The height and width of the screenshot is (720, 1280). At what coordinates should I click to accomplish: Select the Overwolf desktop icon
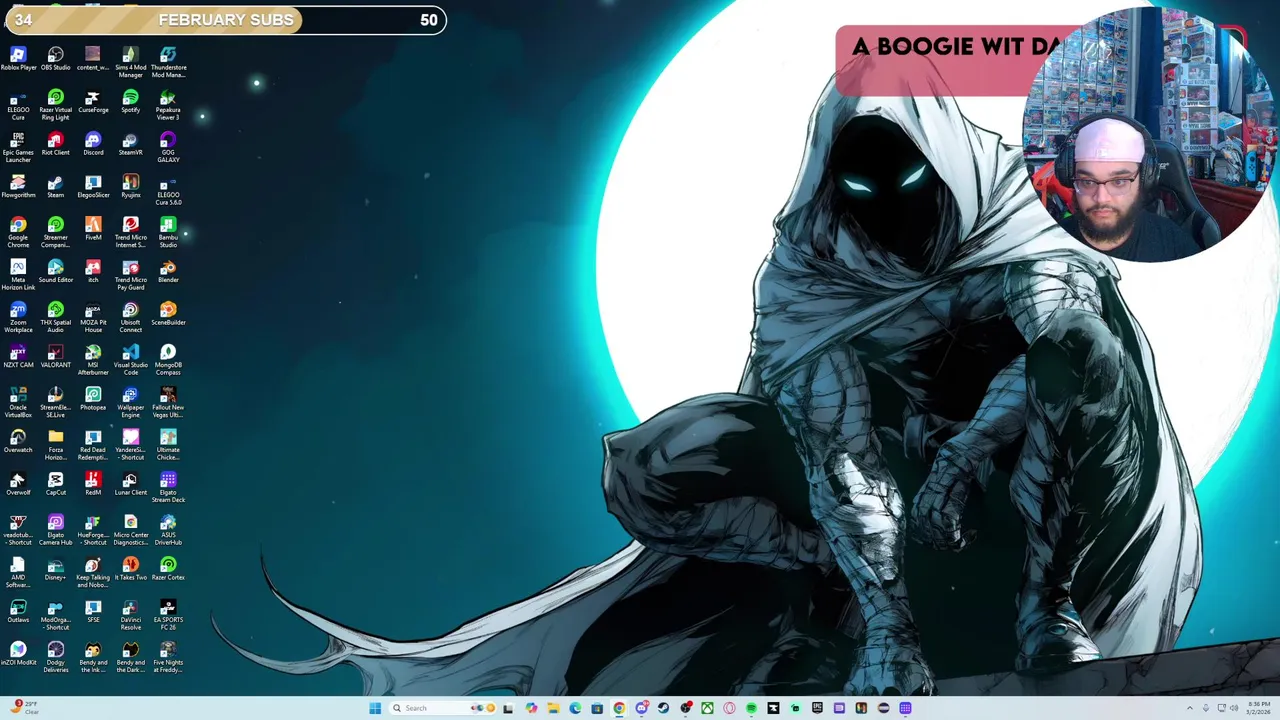[18, 484]
